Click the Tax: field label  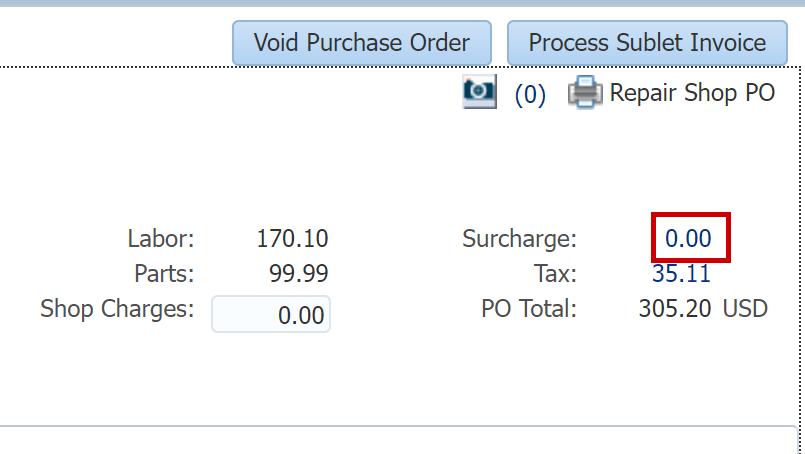(x=555, y=274)
